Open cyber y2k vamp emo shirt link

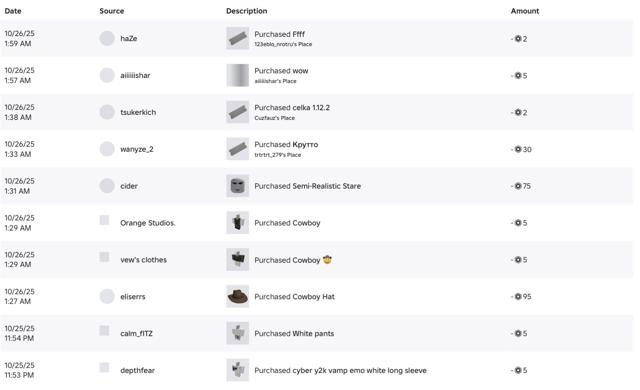point(340,370)
